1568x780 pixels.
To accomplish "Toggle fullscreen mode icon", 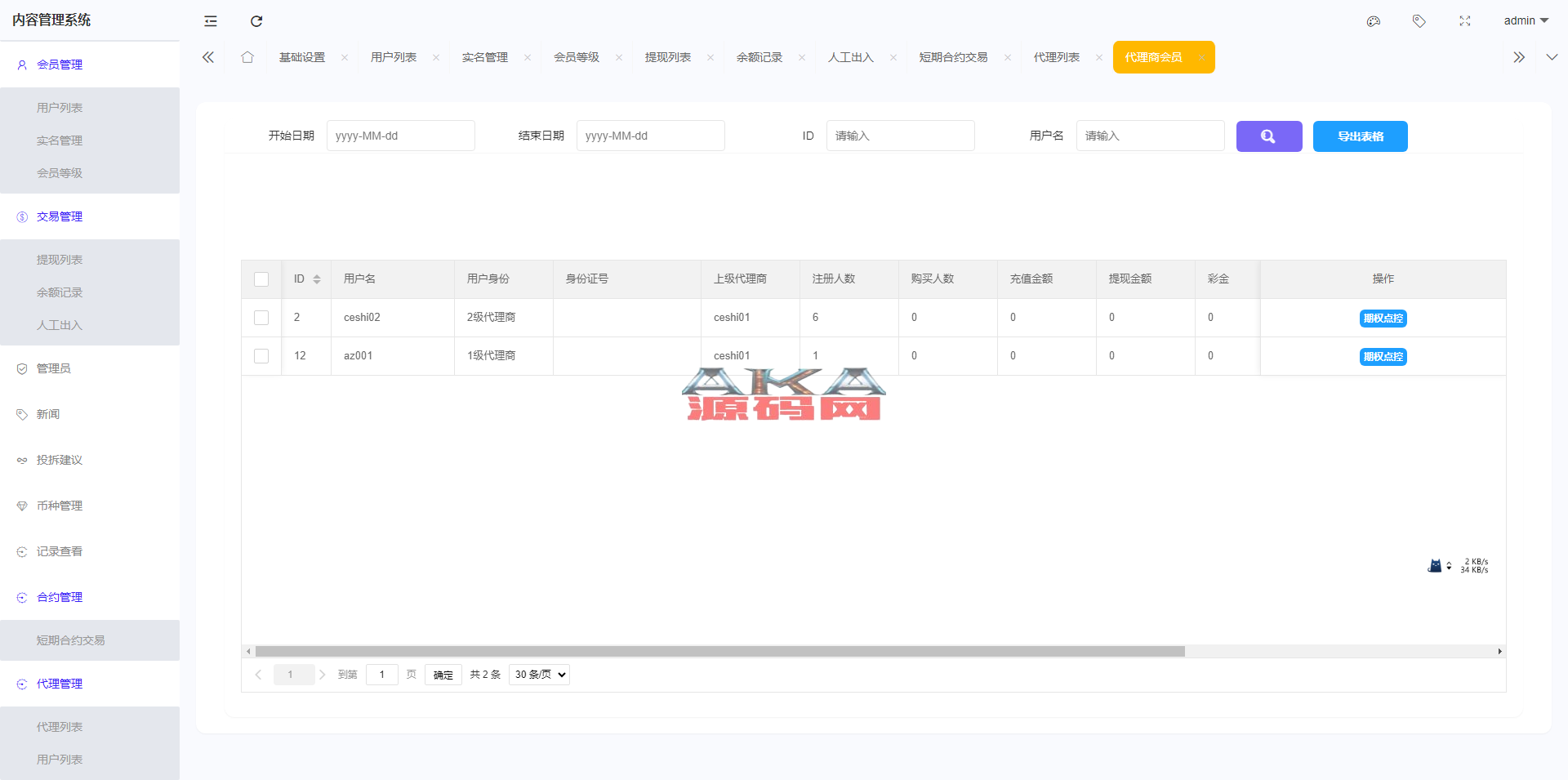I will [x=1465, y=21].
